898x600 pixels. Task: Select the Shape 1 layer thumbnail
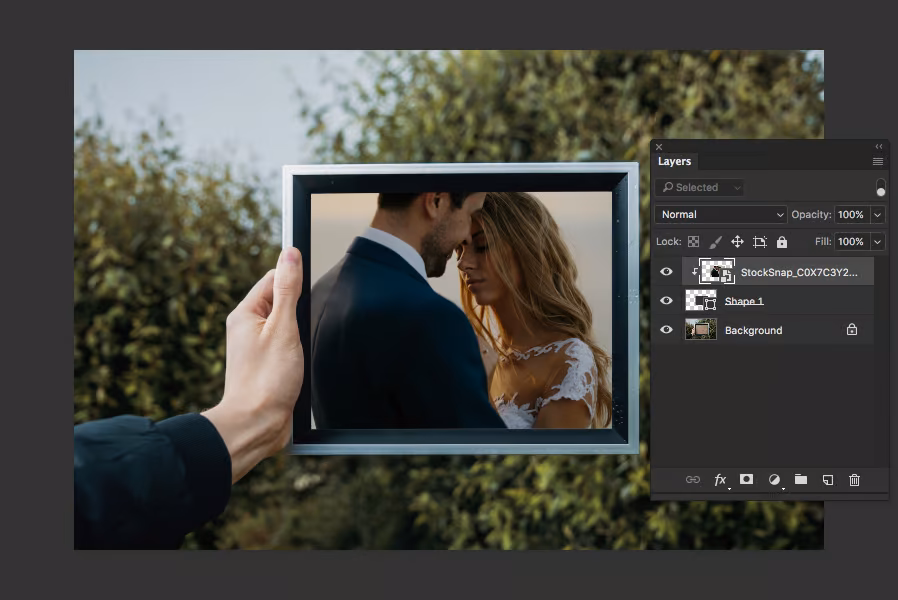coord(700,301)
